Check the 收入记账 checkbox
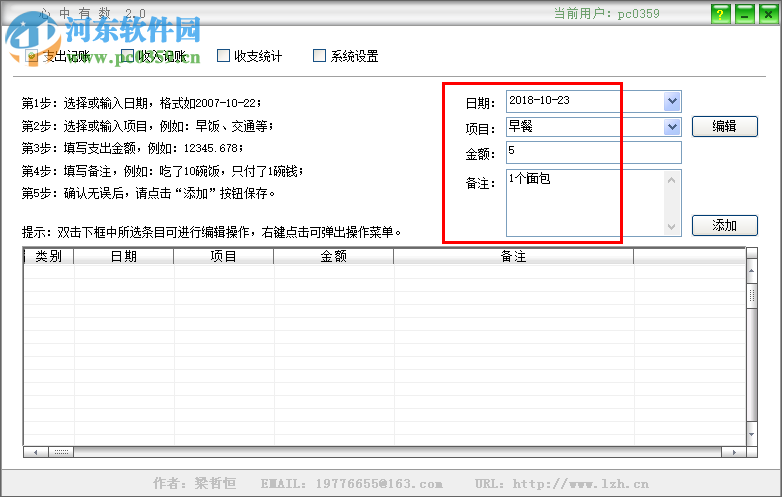The width and height of the screenshot is (782, 497). [x=128, y=56]
